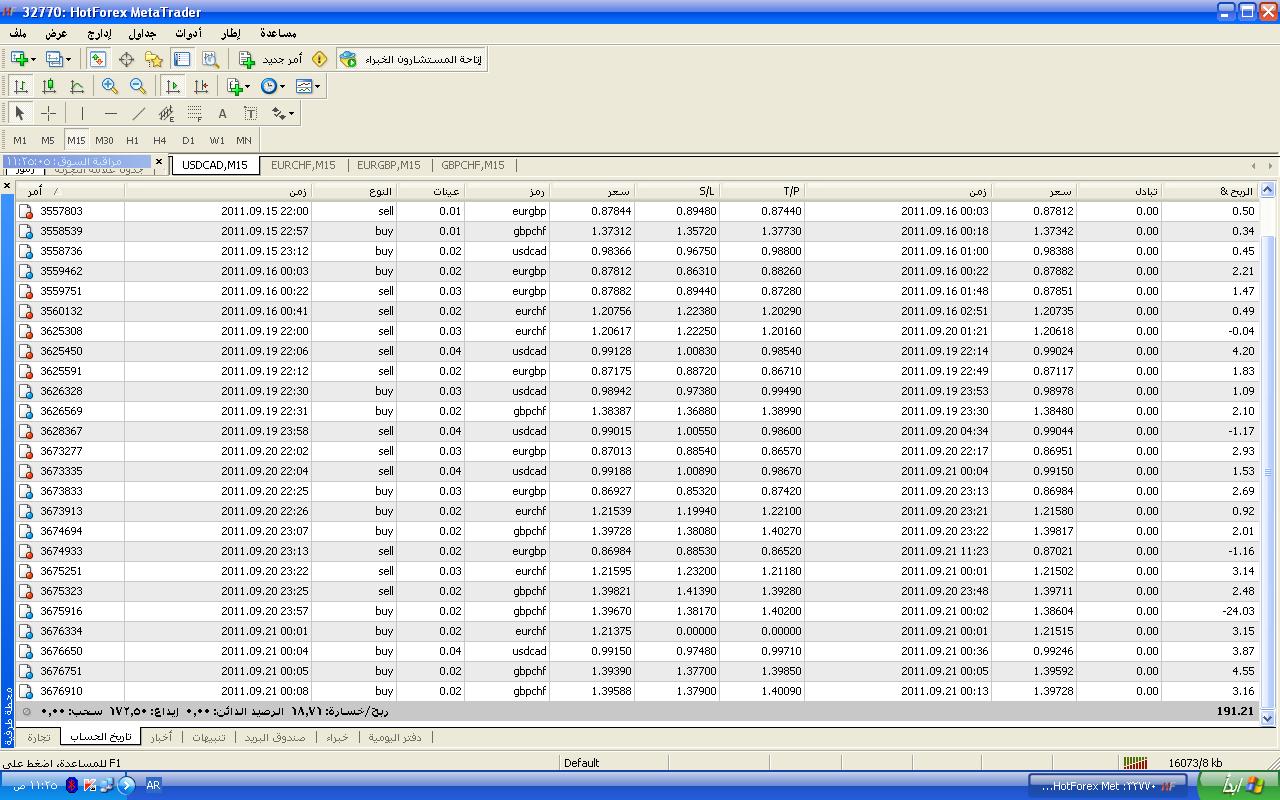Click the history scrollbar down arrow

1268,717
